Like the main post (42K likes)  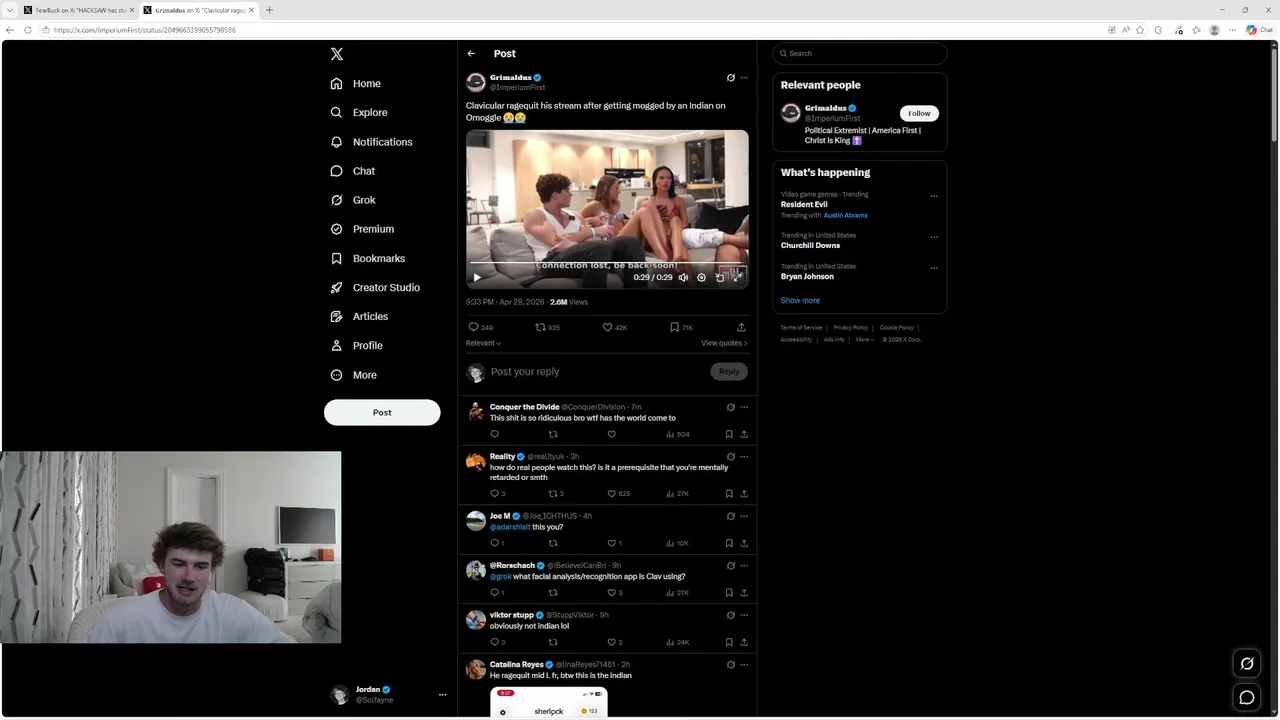[x=614, y=327]
